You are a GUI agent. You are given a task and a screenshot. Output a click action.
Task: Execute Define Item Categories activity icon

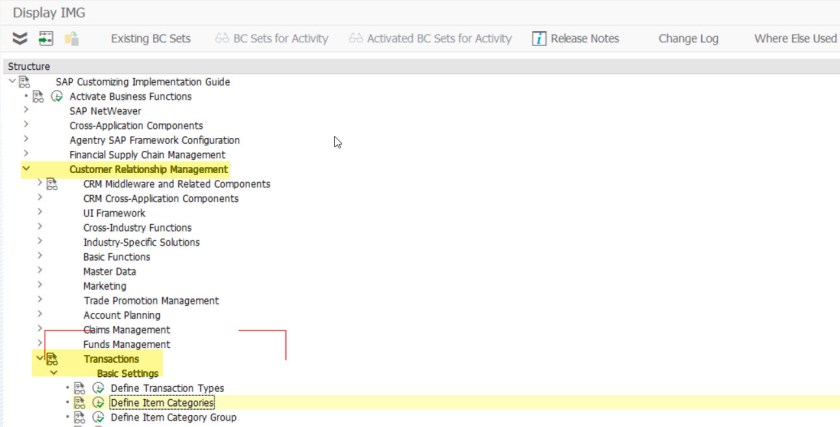98,402
